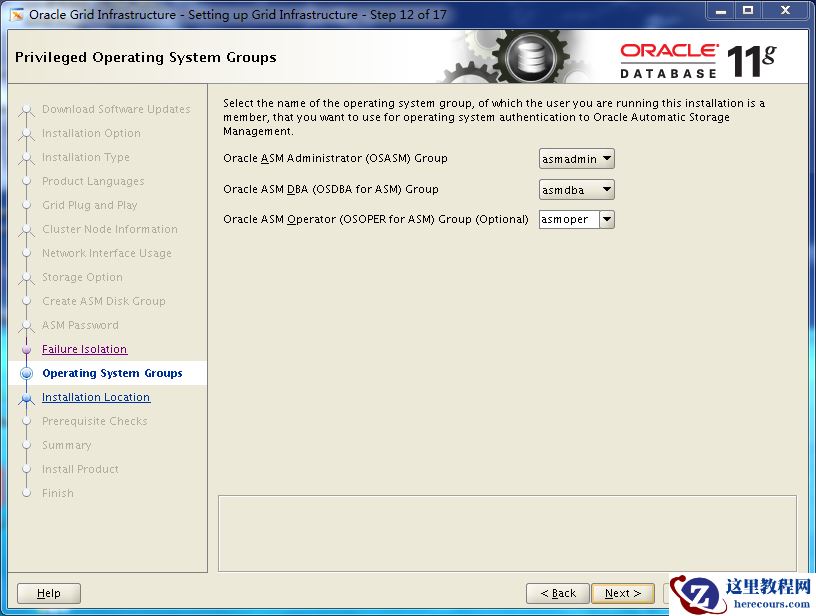The image size is (816, 616).
Task: Click the Grid Plug and Play step
Action: [x=90, y=205]
